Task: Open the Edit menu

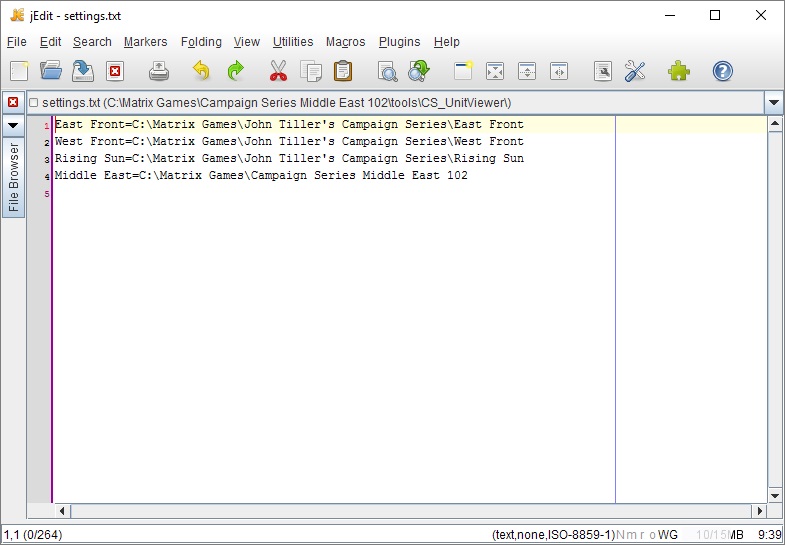Action: [51, 42]
